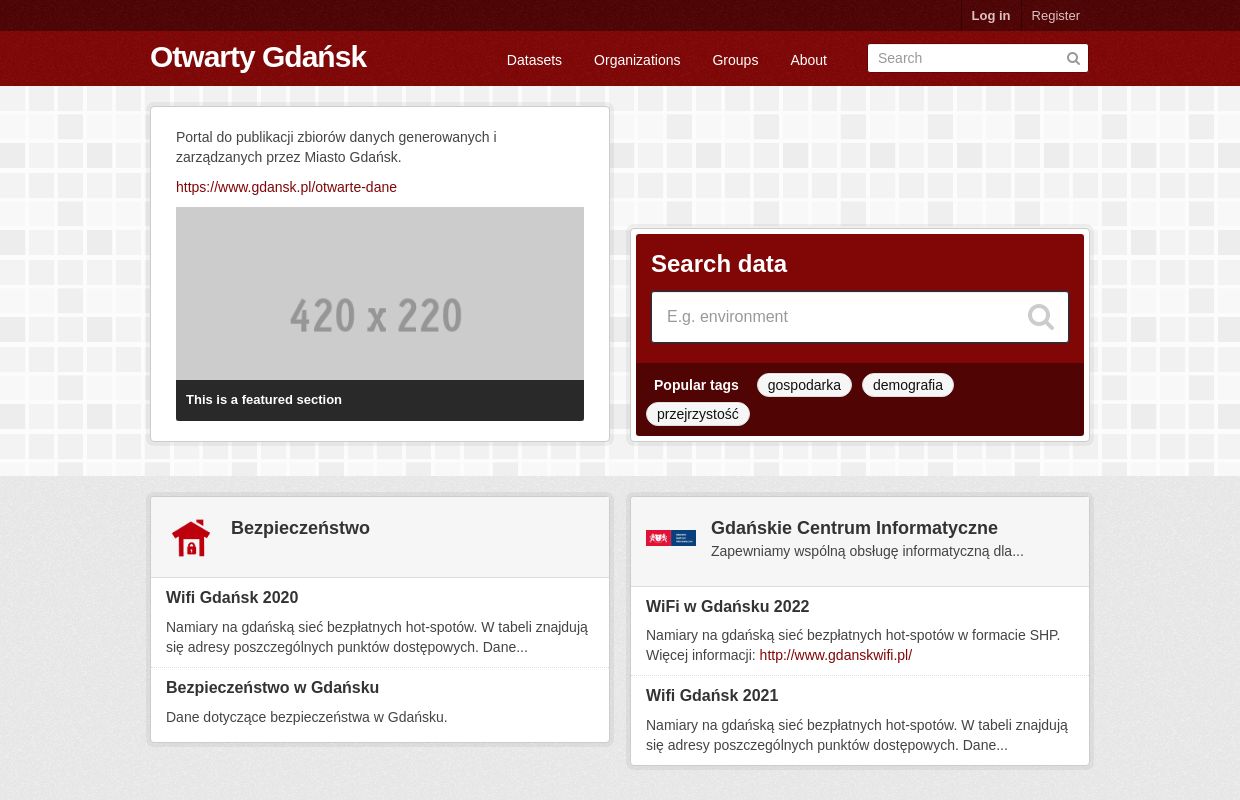Open the Groups menu item
This screenshot has height=800, width=1240.
(x=735, y=60)
